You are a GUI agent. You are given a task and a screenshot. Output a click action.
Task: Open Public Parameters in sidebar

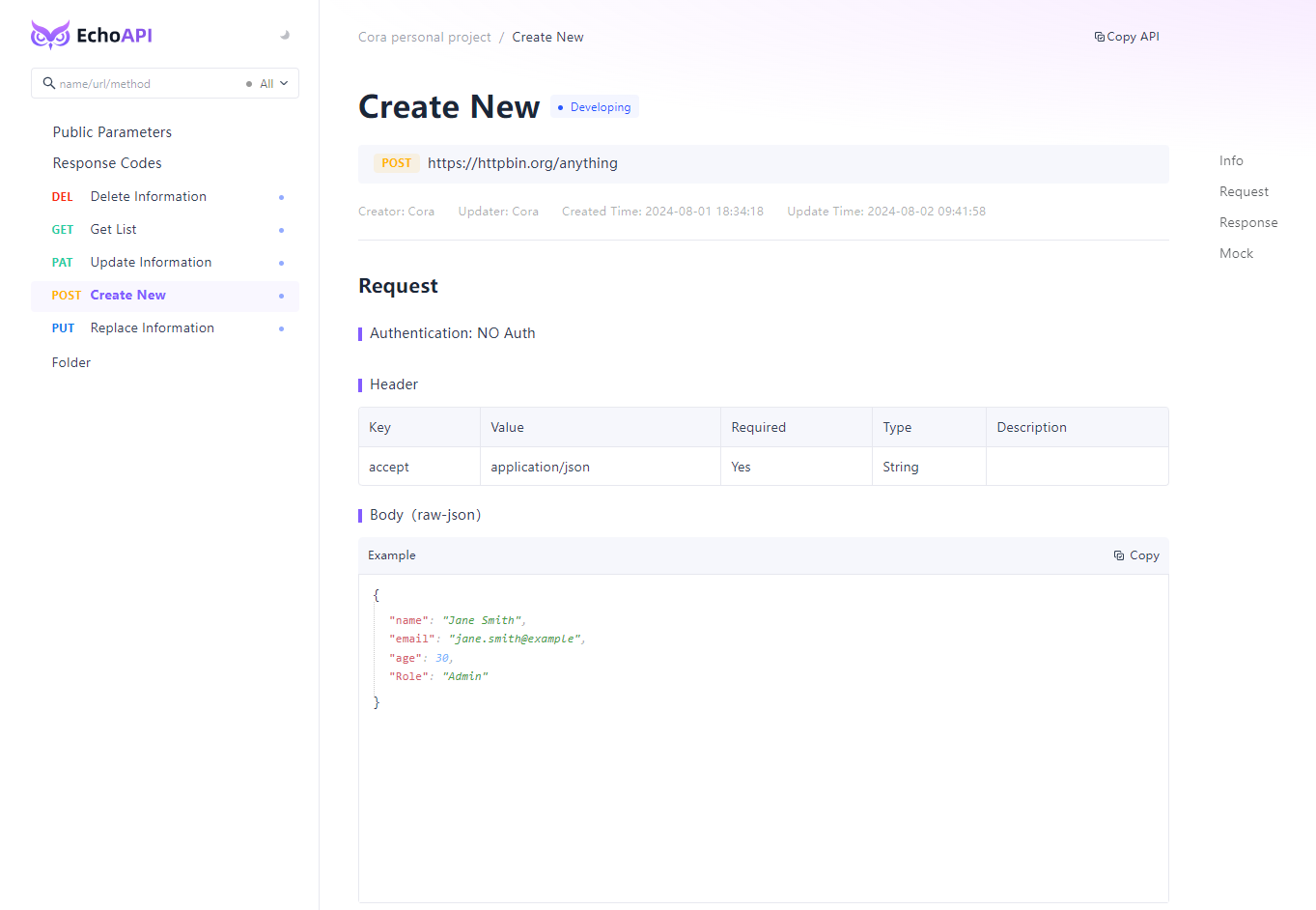pos(112,132)
